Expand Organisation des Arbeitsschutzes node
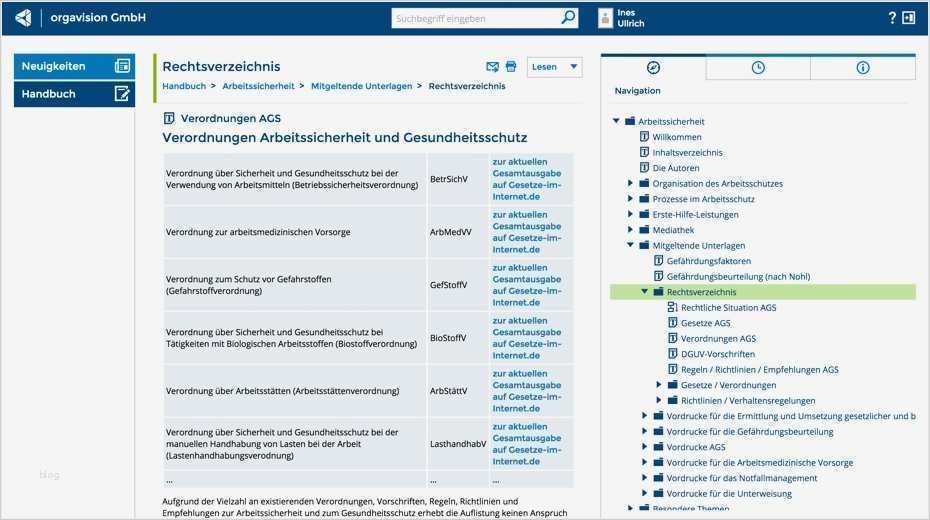Viewport: 930px width, 520px height. [630, 183]
